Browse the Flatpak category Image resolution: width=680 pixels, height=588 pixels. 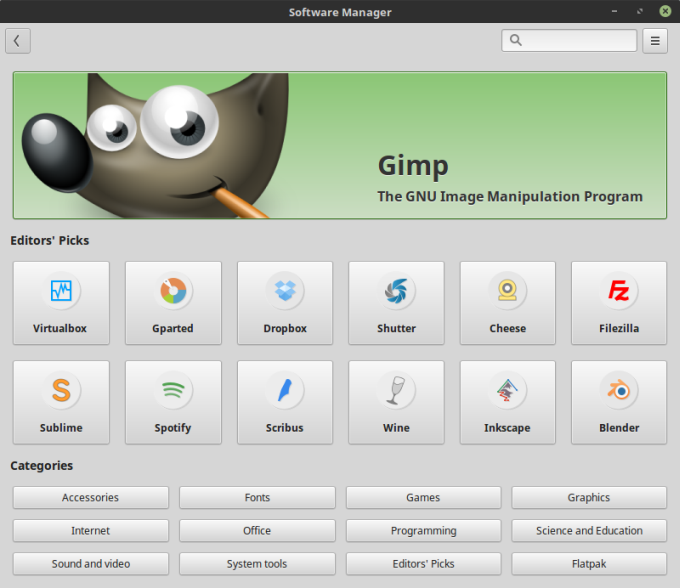coord(589,564)
